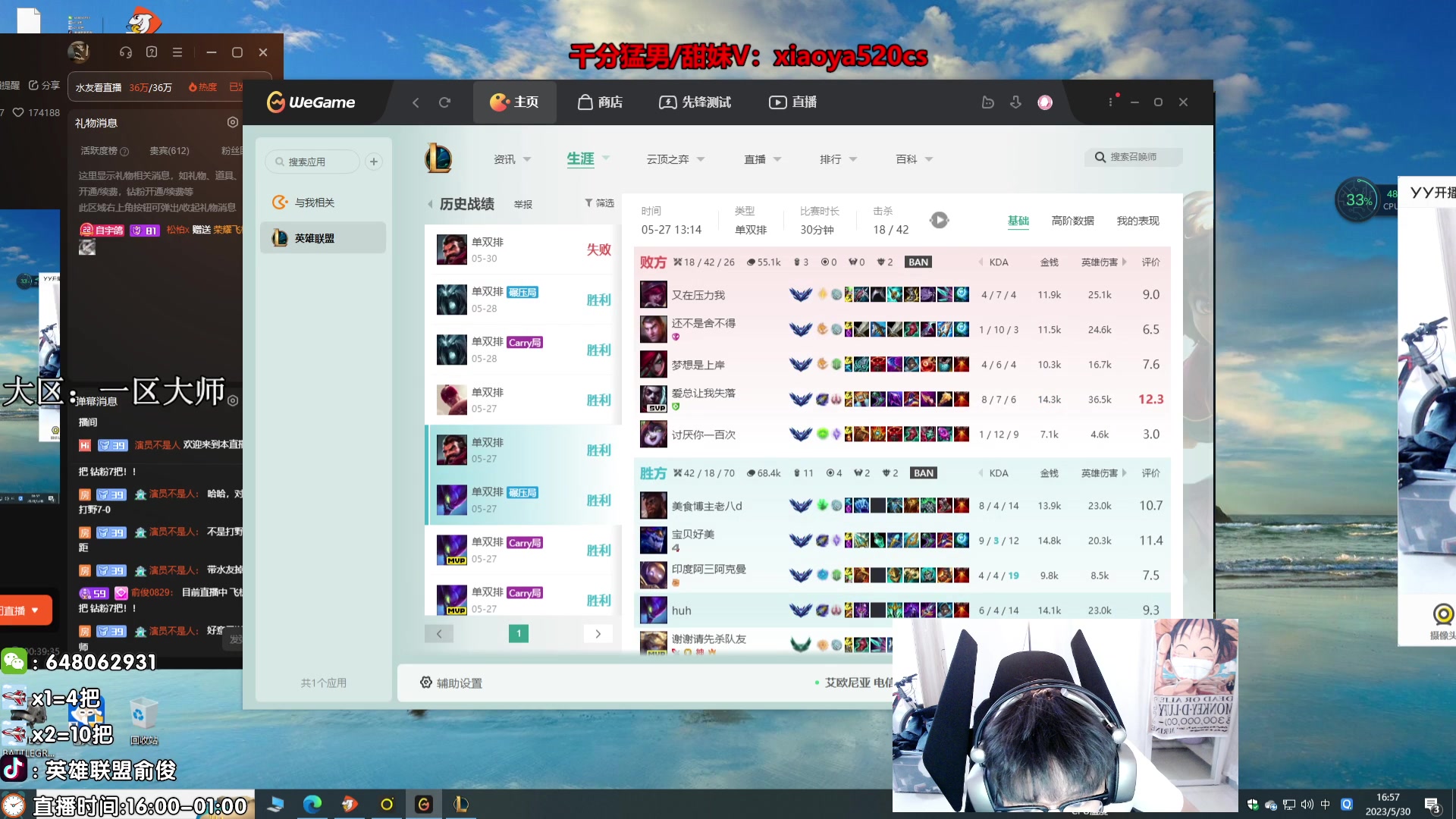Open the notification center icon
Screen dimensions: 1456x819
(1432, 805)
